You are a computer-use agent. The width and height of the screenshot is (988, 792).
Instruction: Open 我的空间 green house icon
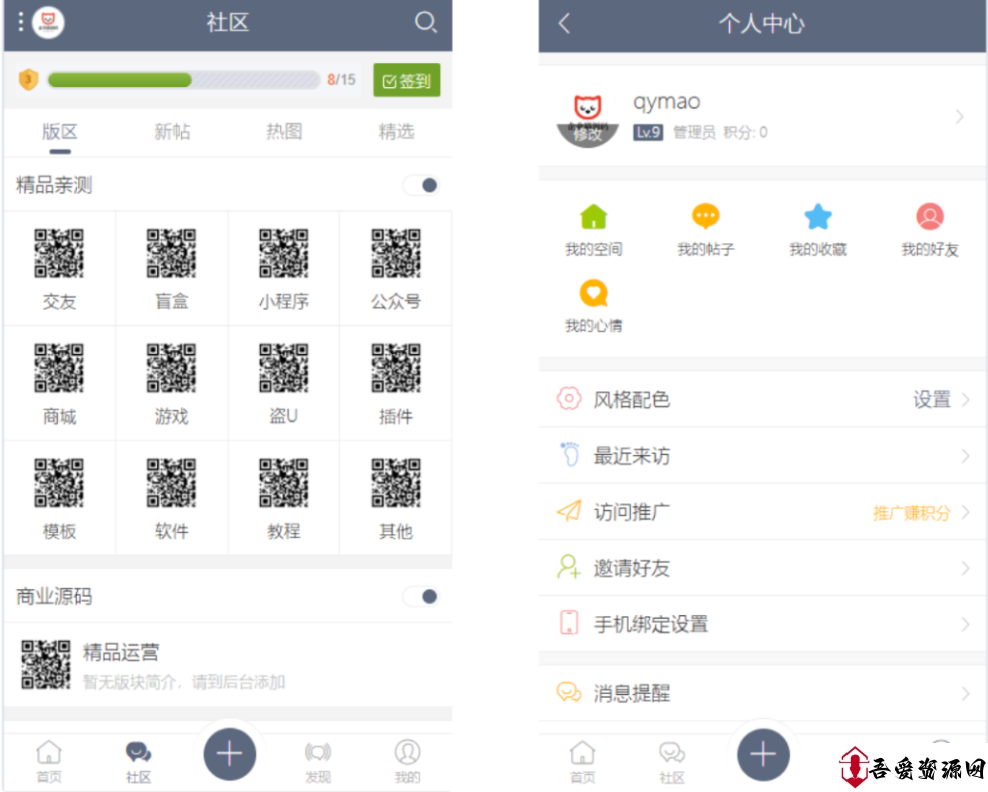594,217
